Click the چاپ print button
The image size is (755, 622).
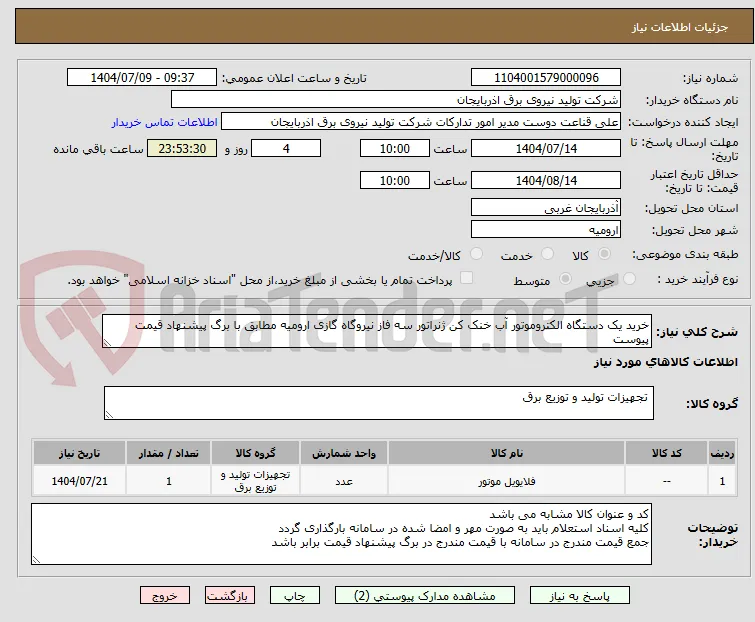(295, 596)
